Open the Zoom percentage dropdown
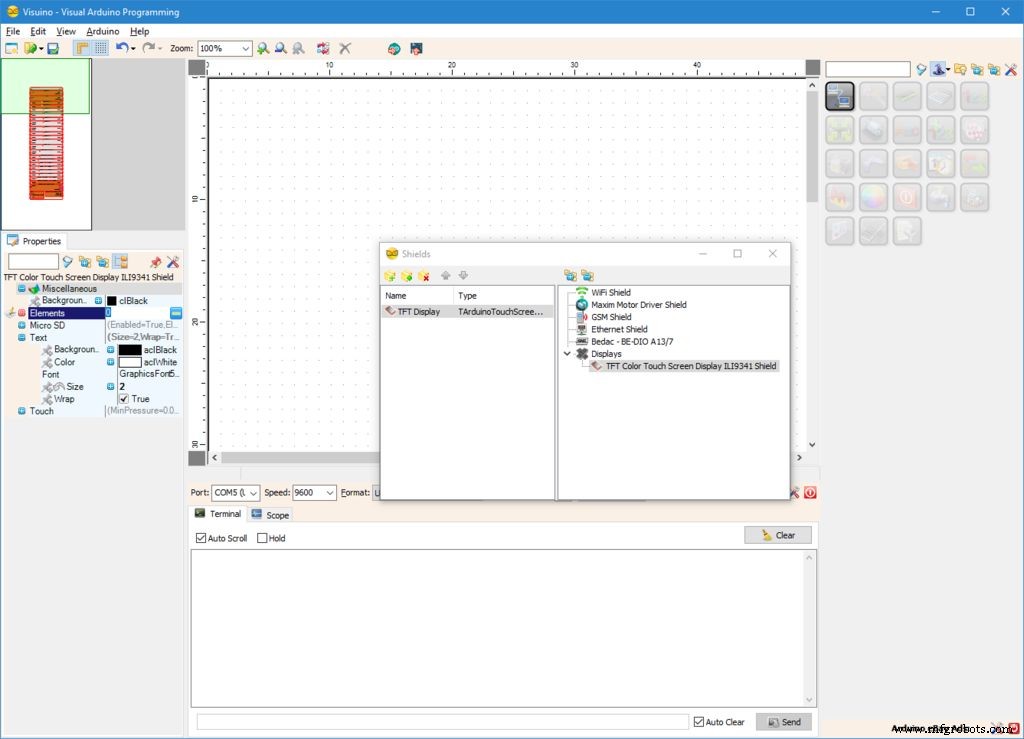Viewport: 1024px width, 739px height. pyautogui.click(x=245, y=48)
